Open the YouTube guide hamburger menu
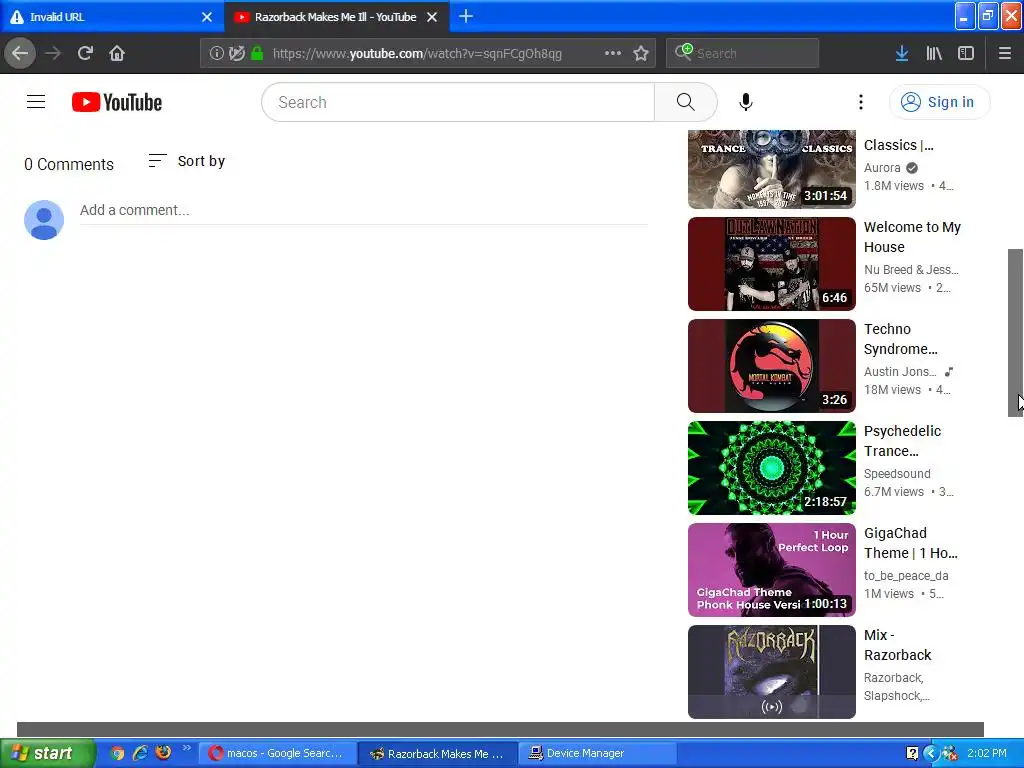This screenshot has height=768, width=1024. [36, 102]
